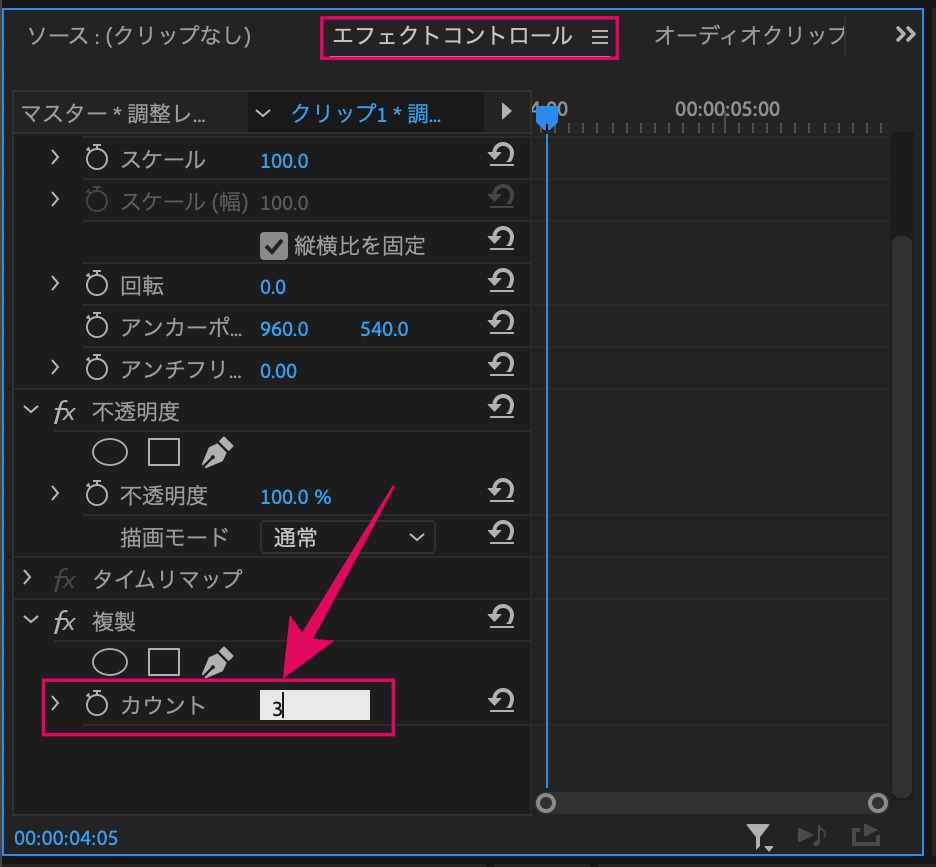Show hidden panel tabs via double-chevron
The height and width of the screenshot is (867, 936).
click(905, 35)
